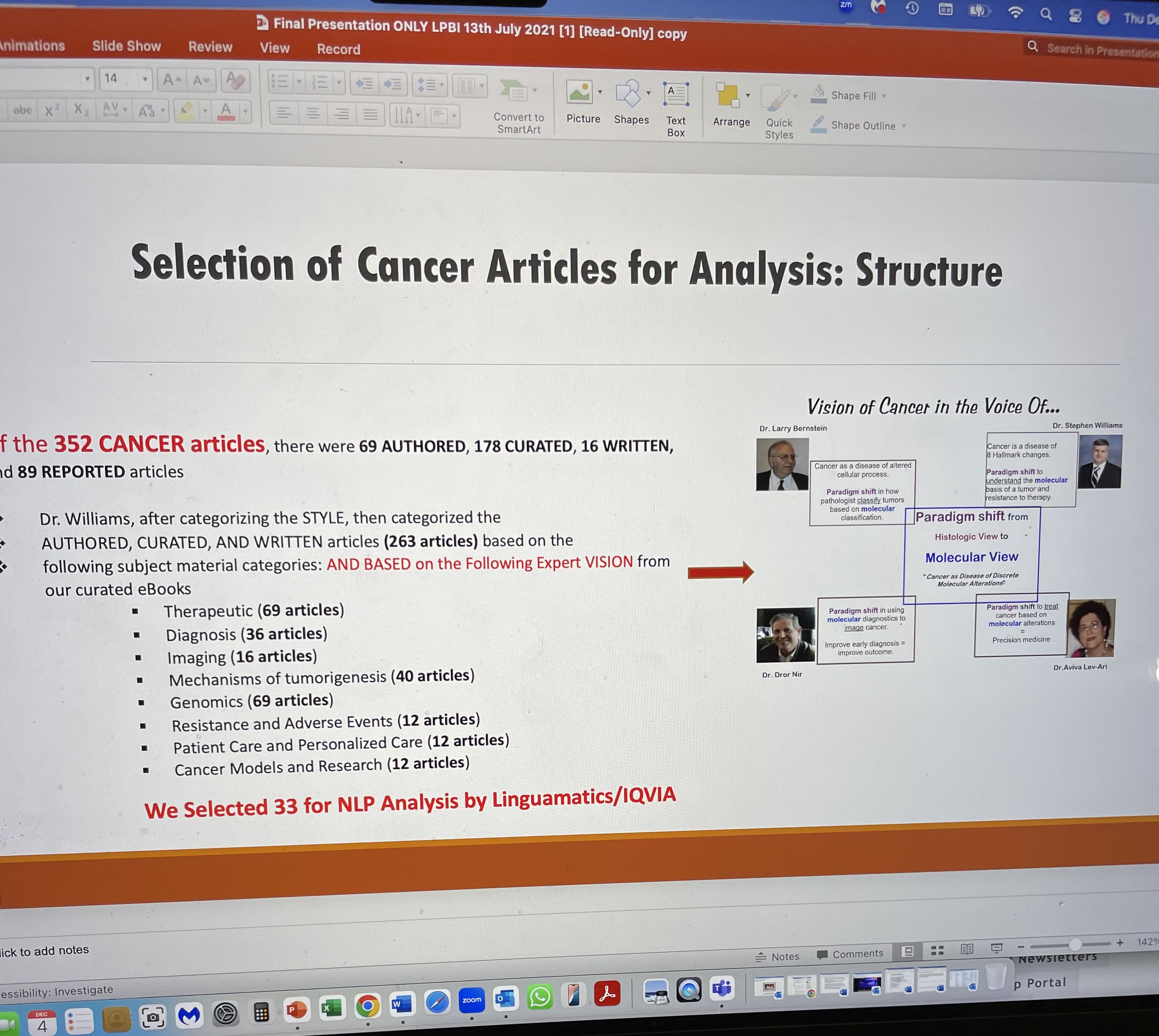Click the Clear Formatting eraser icon
This screenshot has height=1036, width=1159.
coord(235,80)
